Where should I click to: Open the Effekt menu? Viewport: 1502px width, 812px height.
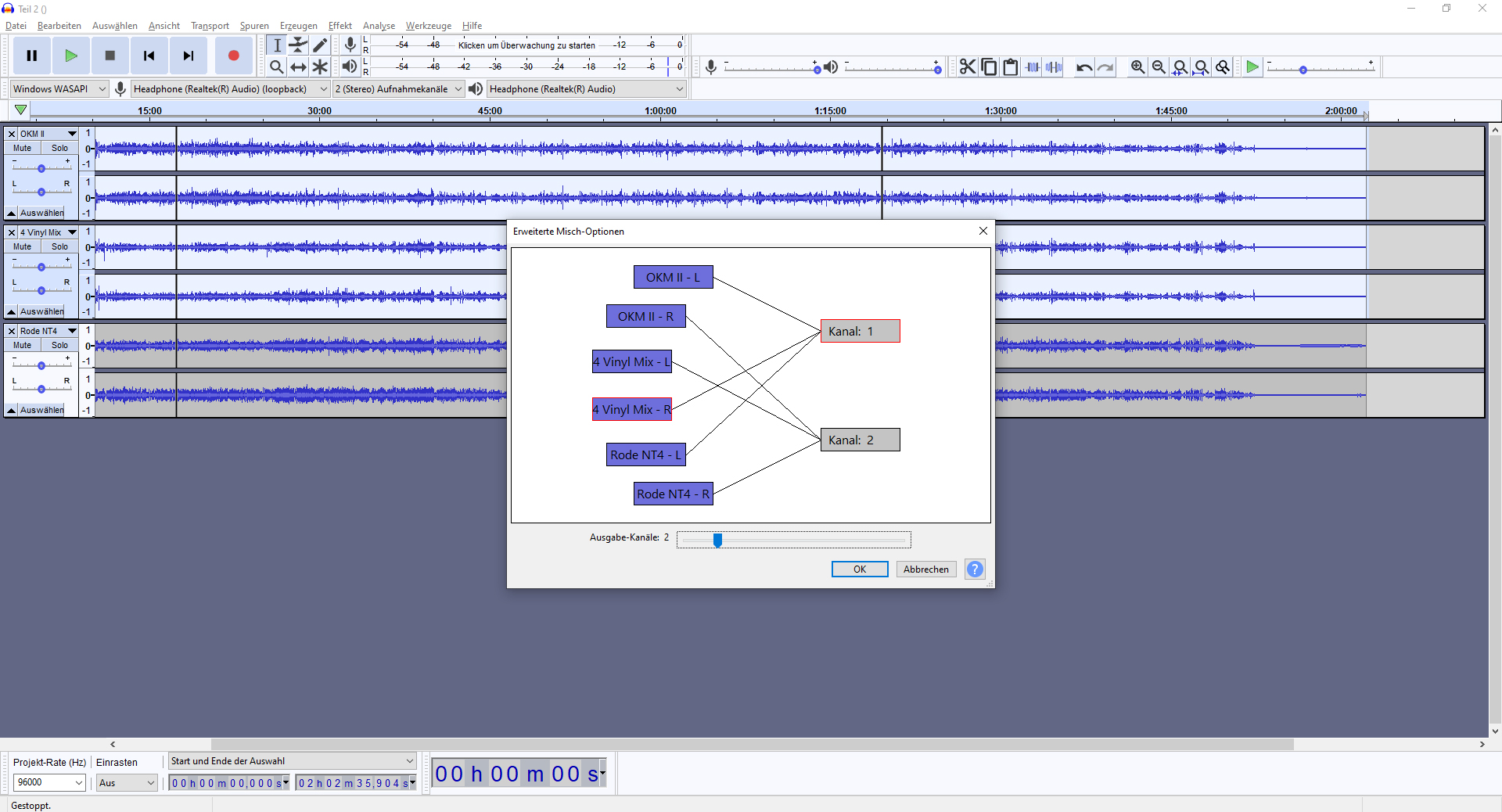(340, 26)
